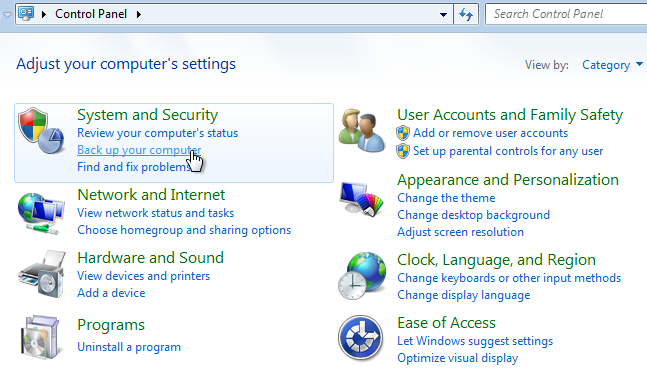Open Back up your computer link
647x385 pixels.
tap(139, 150)
